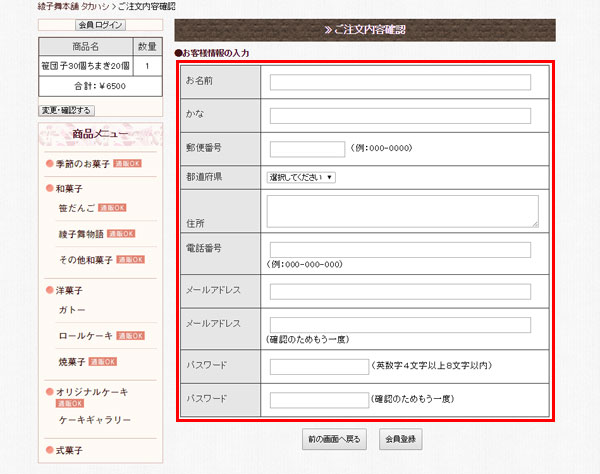Select その他和菓子 menu link
This screenshot has width=600, height=474.
tap(86, 260)
